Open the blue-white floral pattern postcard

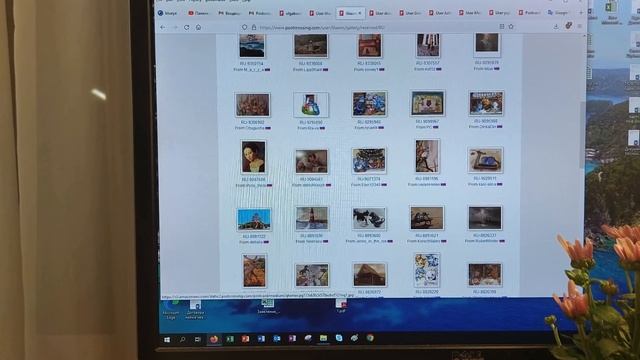(427, 270)
